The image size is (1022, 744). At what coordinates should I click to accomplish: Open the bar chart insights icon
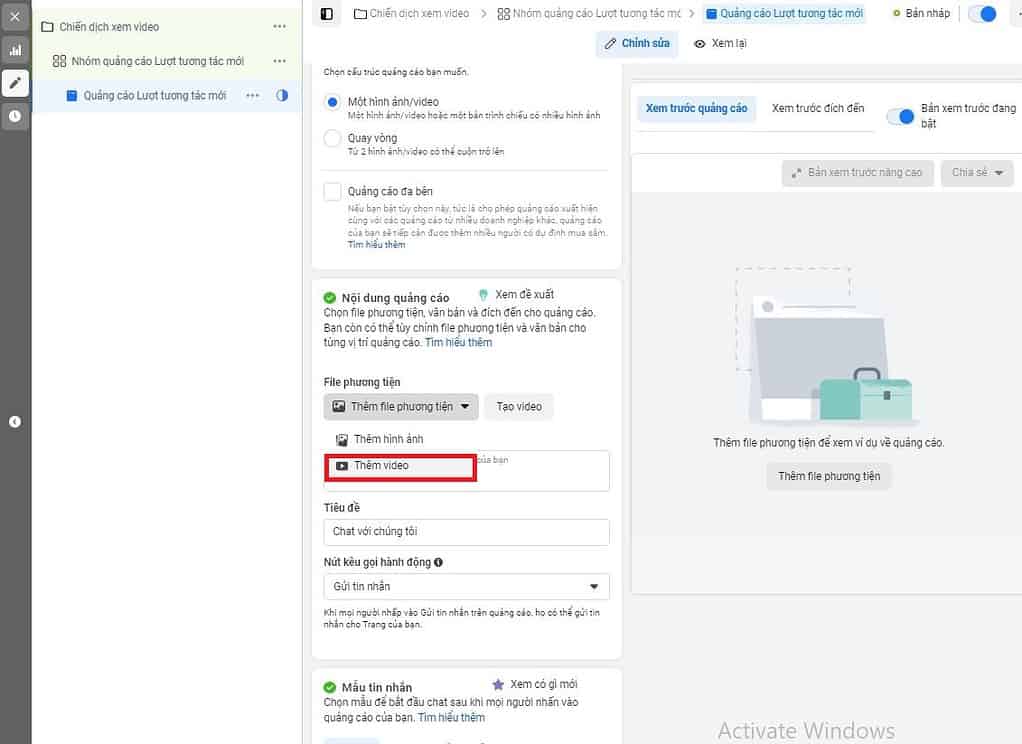pyautogui.click(x=14, y=49)
